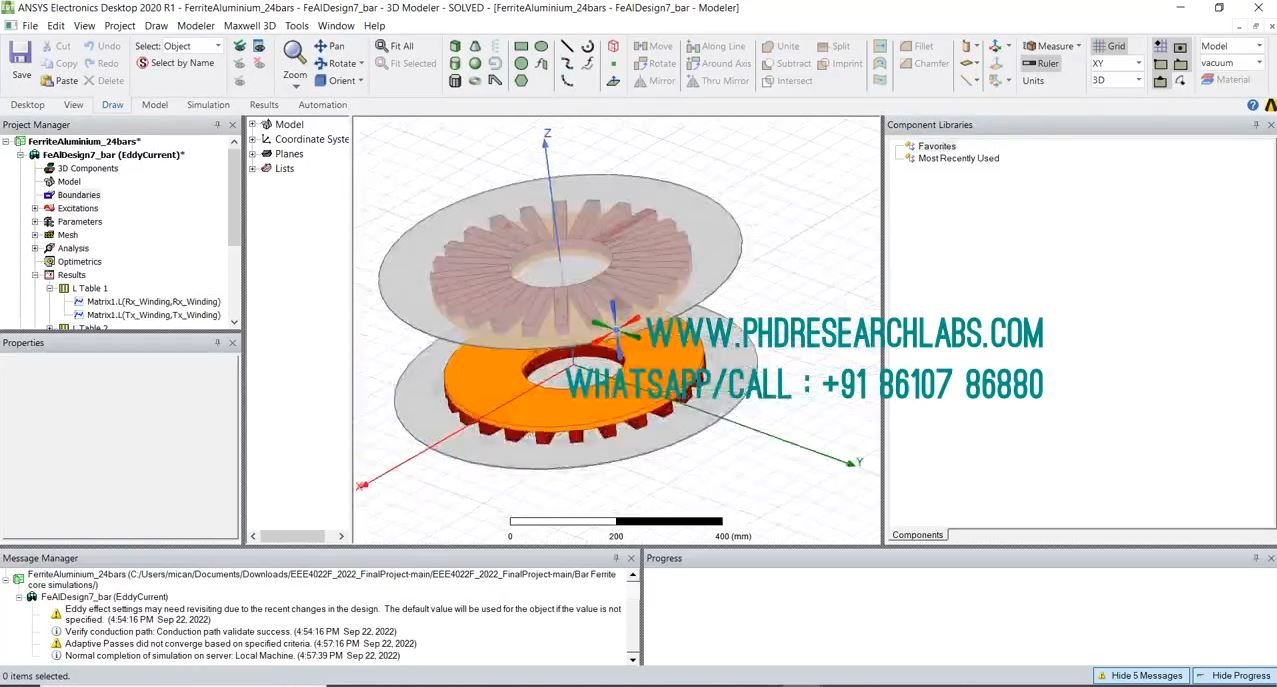Click the Paste clipboard icon
This screenshot has height=687, width=1277.
click(49, 81)
